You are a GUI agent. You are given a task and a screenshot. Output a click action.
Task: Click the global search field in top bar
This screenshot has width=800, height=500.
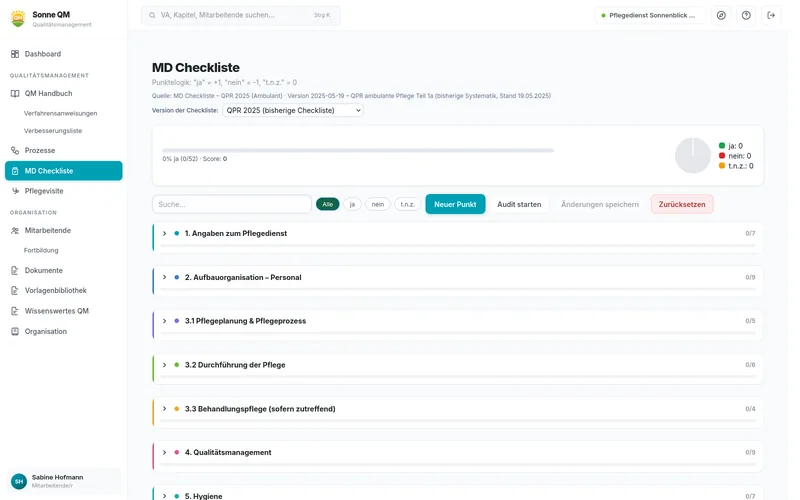[241, 15]
